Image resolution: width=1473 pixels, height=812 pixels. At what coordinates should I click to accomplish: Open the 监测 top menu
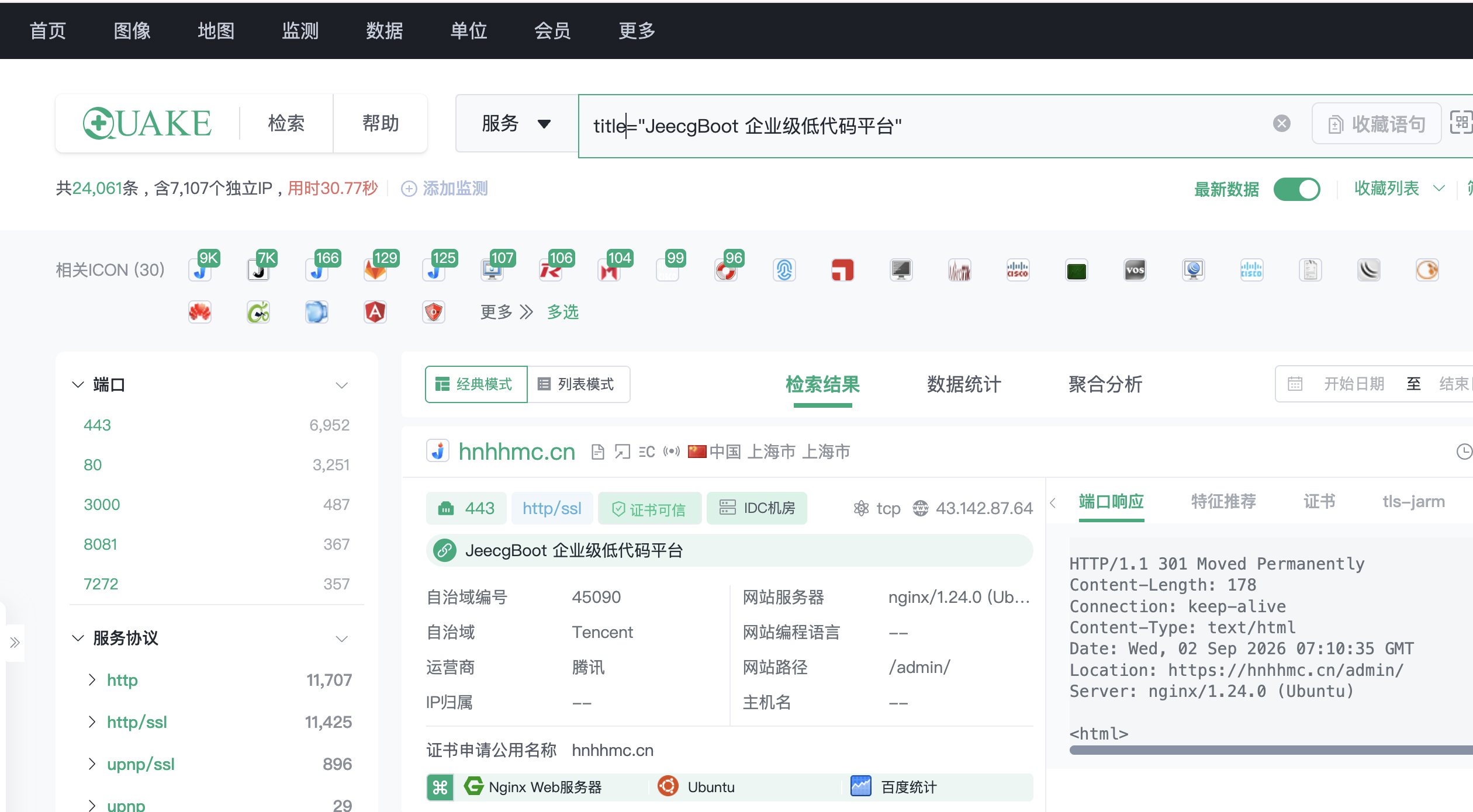click(300, 30)
